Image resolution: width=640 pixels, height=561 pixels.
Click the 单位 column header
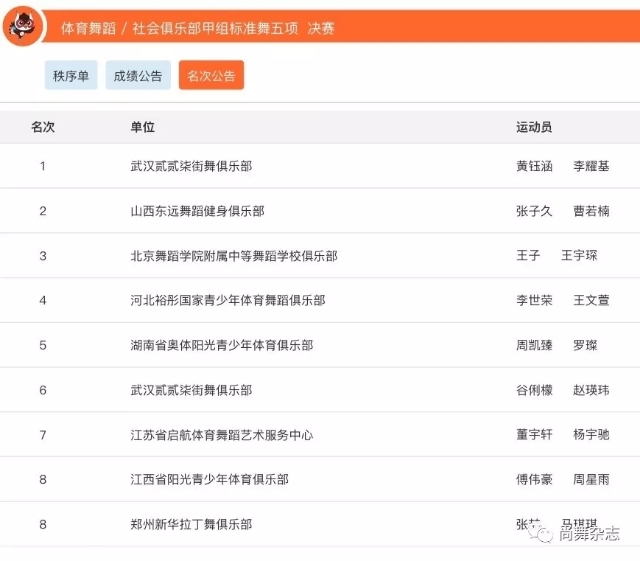(142, 127)
